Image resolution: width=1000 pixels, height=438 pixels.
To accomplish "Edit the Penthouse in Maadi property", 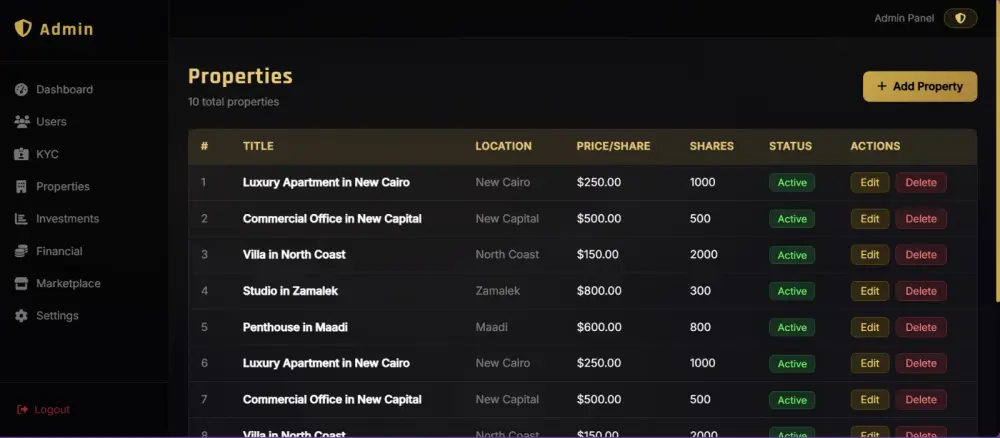I will pos(869,327).
